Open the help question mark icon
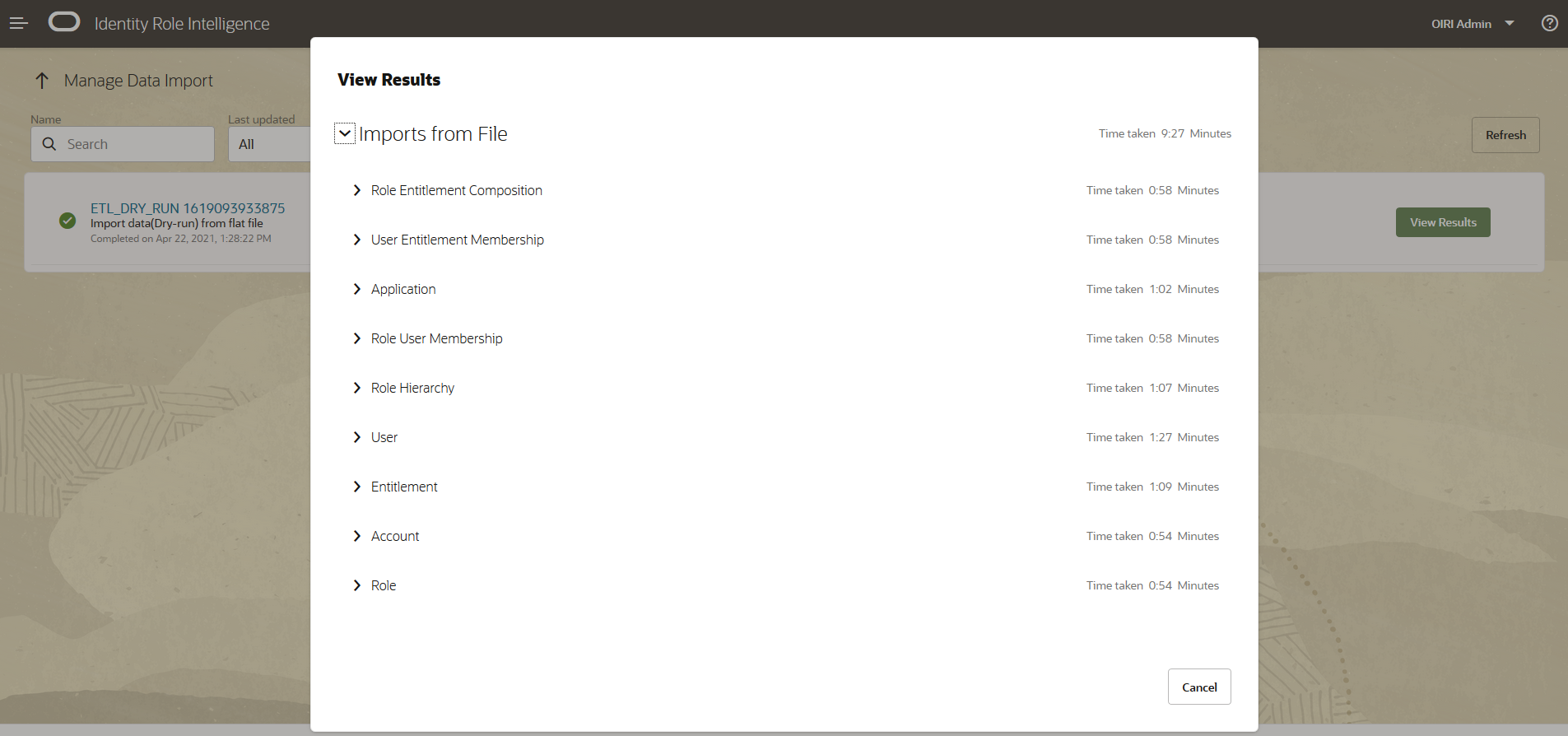Screen dimensions: 1568x736 tap(1550, 23)
